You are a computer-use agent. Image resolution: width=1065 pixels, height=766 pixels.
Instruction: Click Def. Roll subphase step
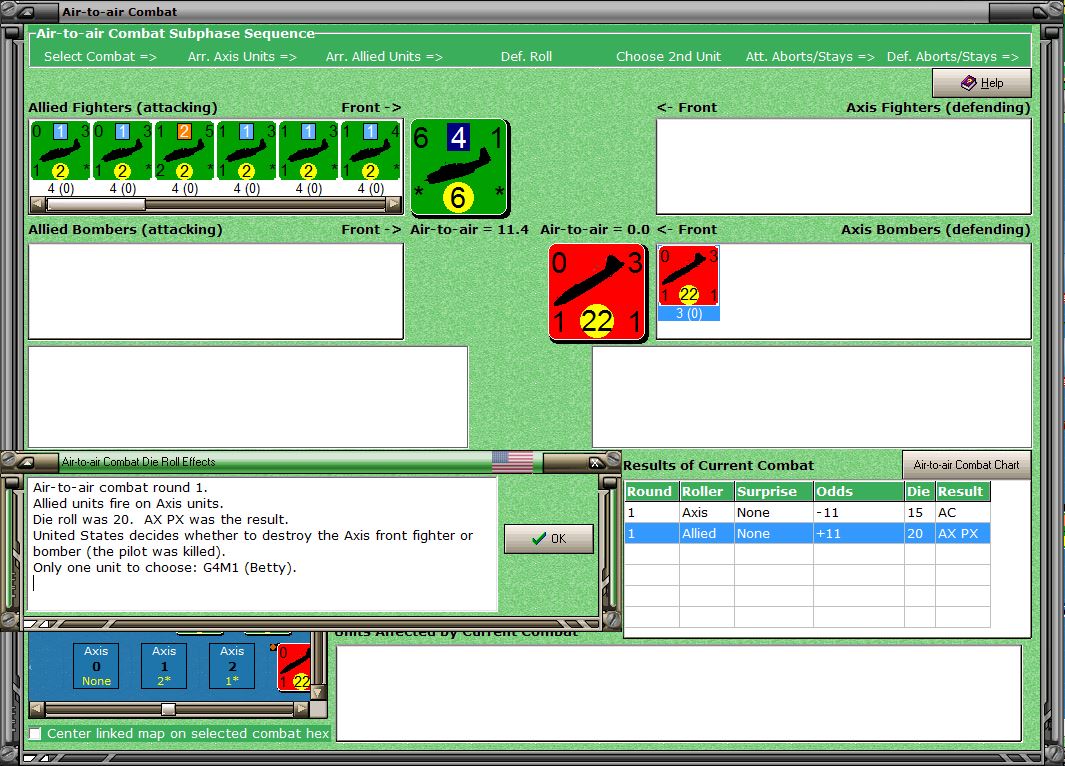pyautogui.click(x=526, y=56)
